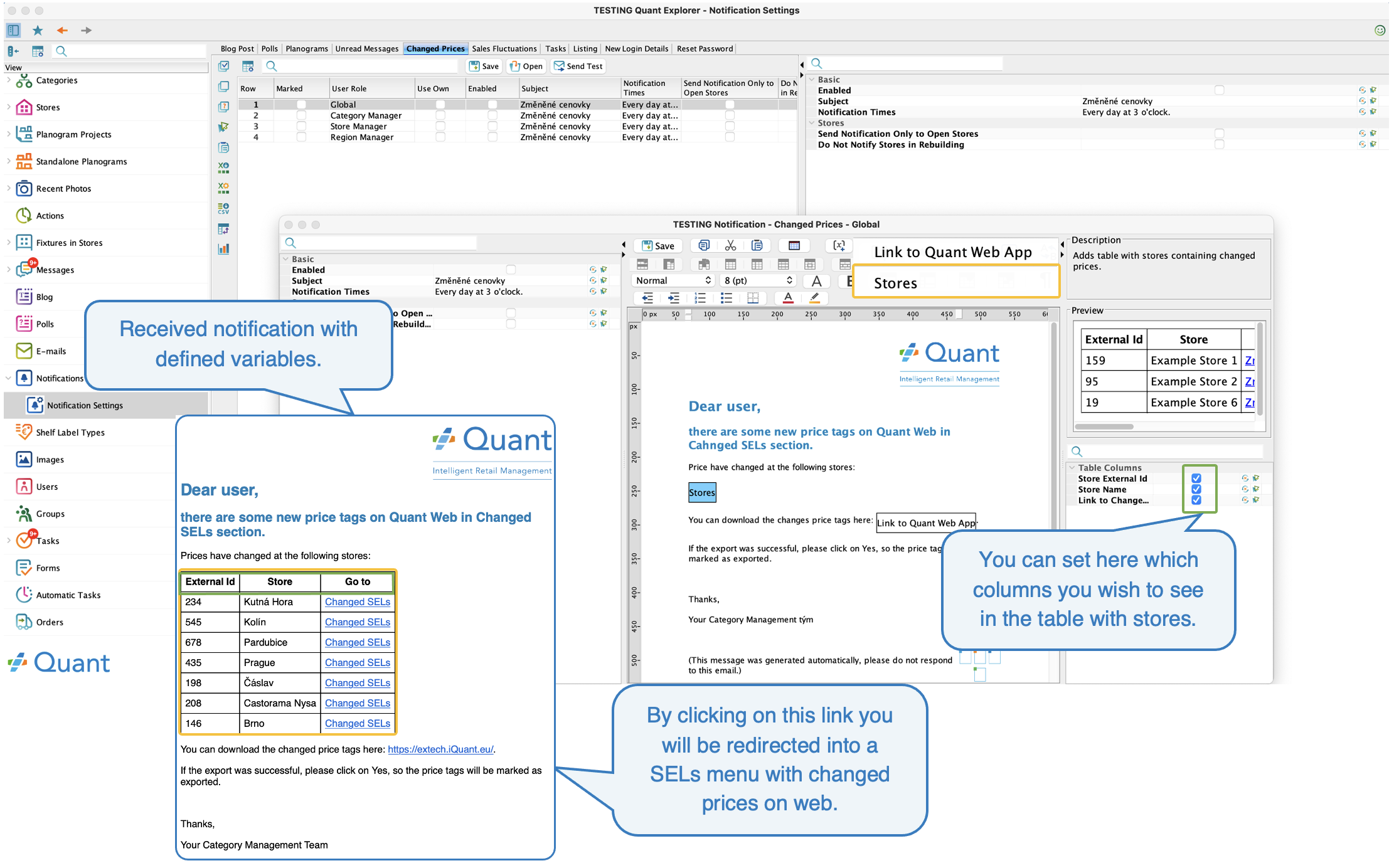
Task: Toggle Do Not Notify Stores in Rebuilding checkbox
Action: 1220,144
